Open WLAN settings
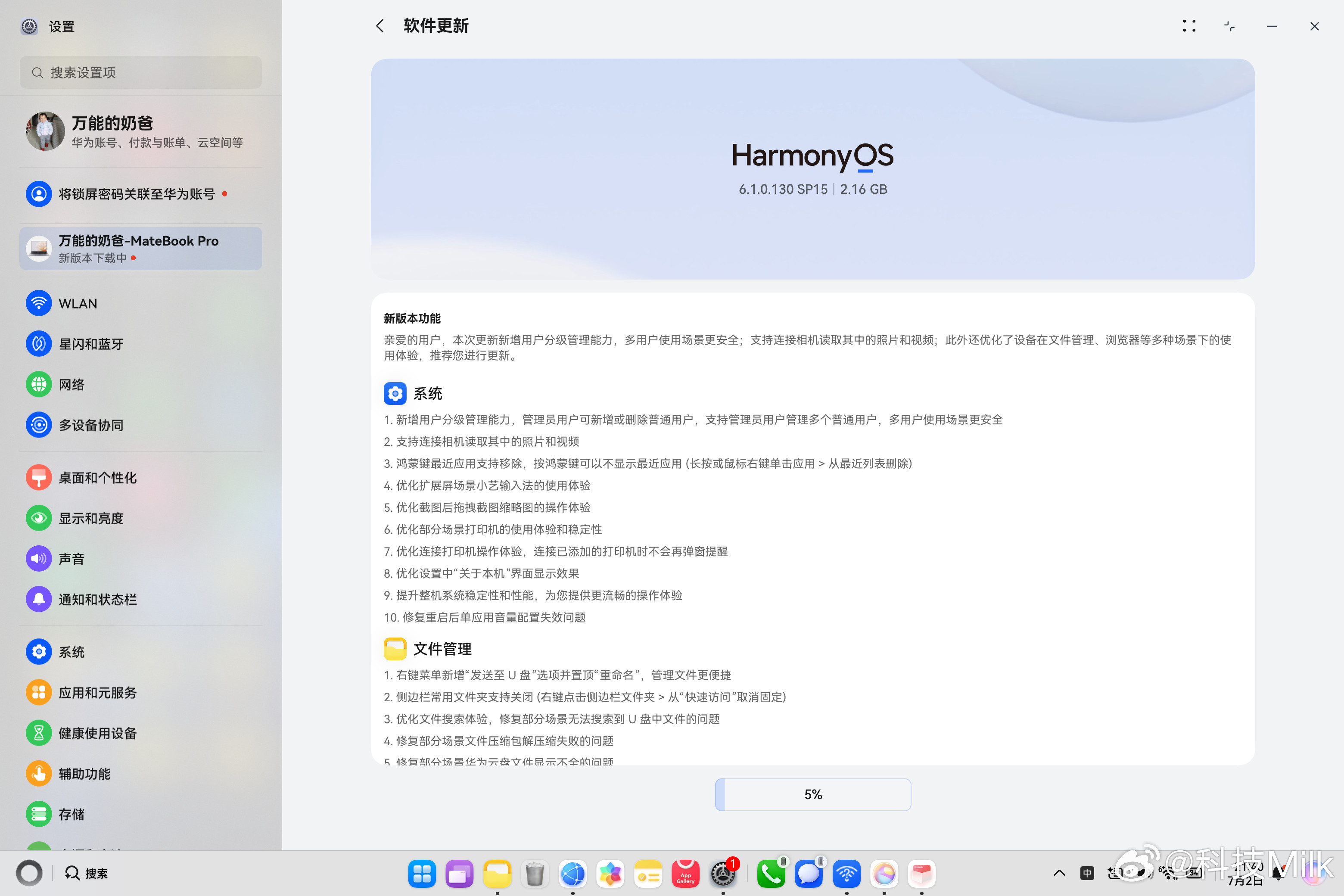 point(141,303)
